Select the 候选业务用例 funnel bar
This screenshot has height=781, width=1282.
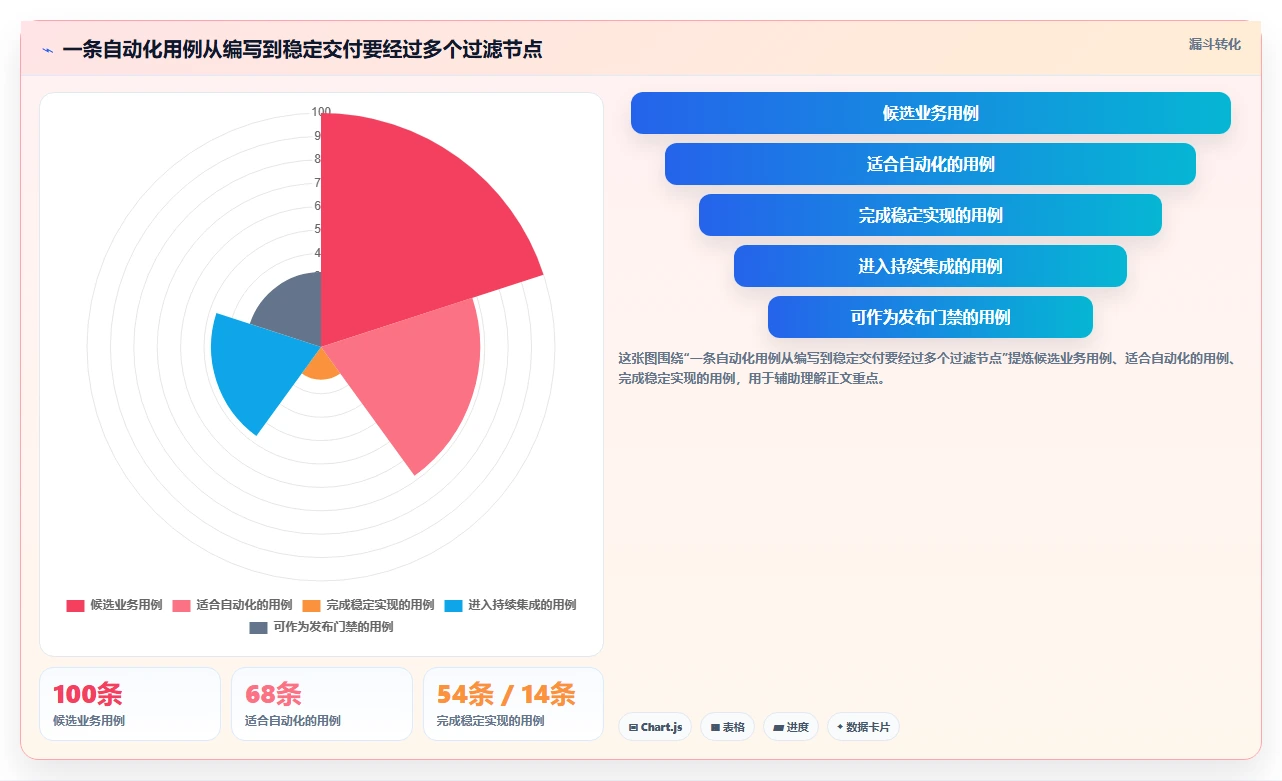(930, 113)
